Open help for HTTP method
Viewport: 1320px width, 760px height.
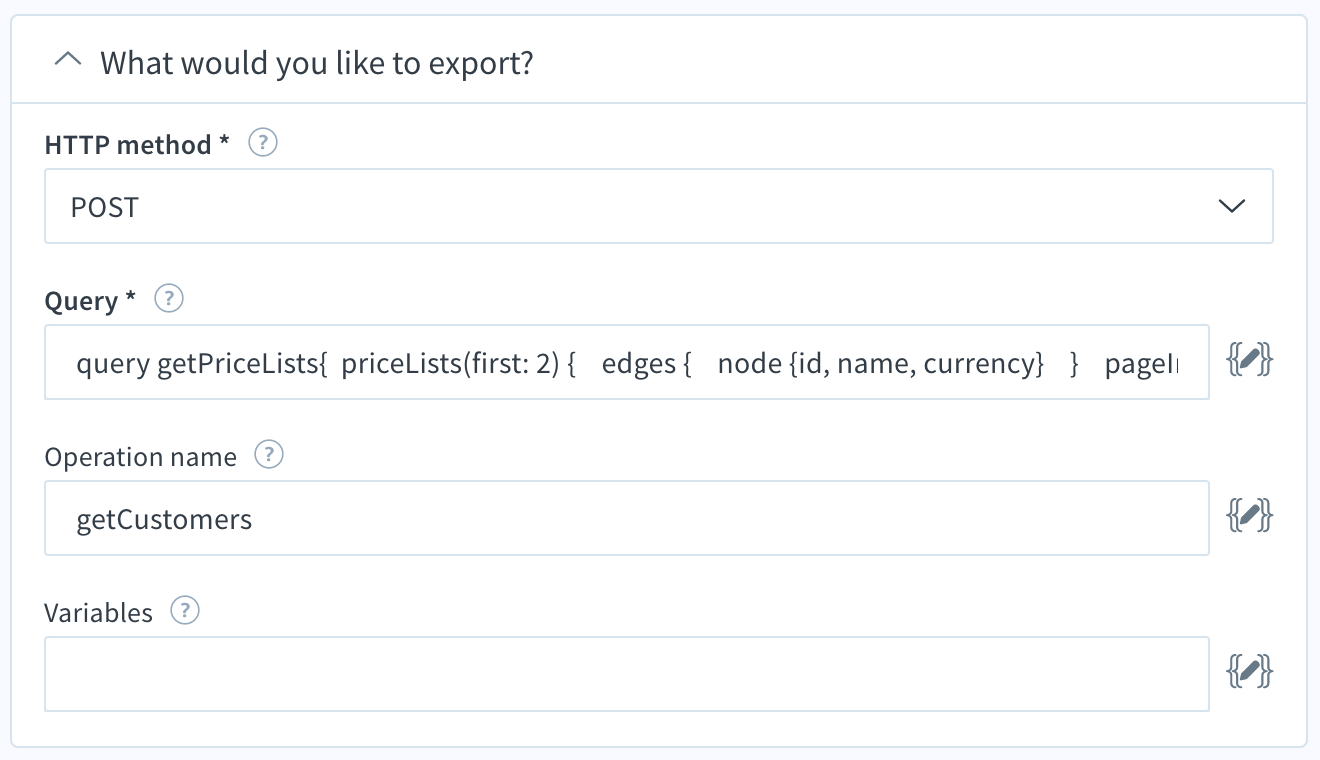click(262, 143)
